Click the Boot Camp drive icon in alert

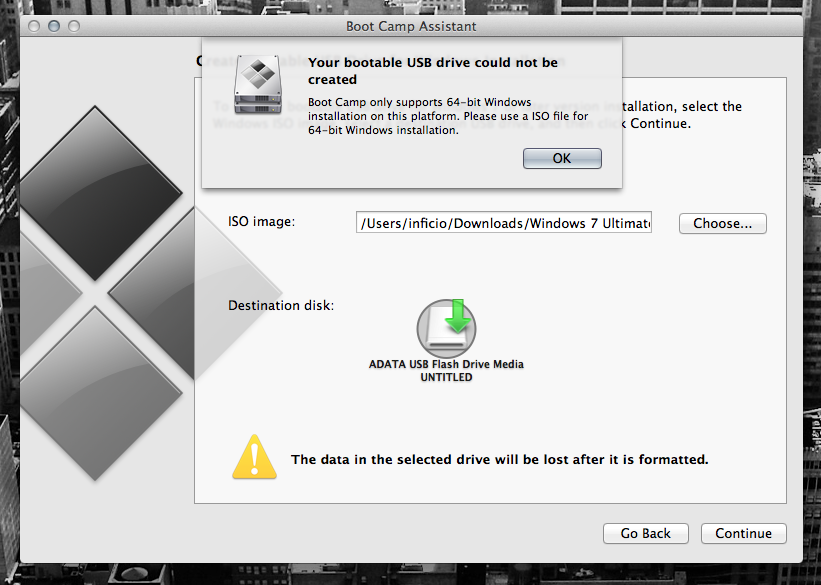258,84
